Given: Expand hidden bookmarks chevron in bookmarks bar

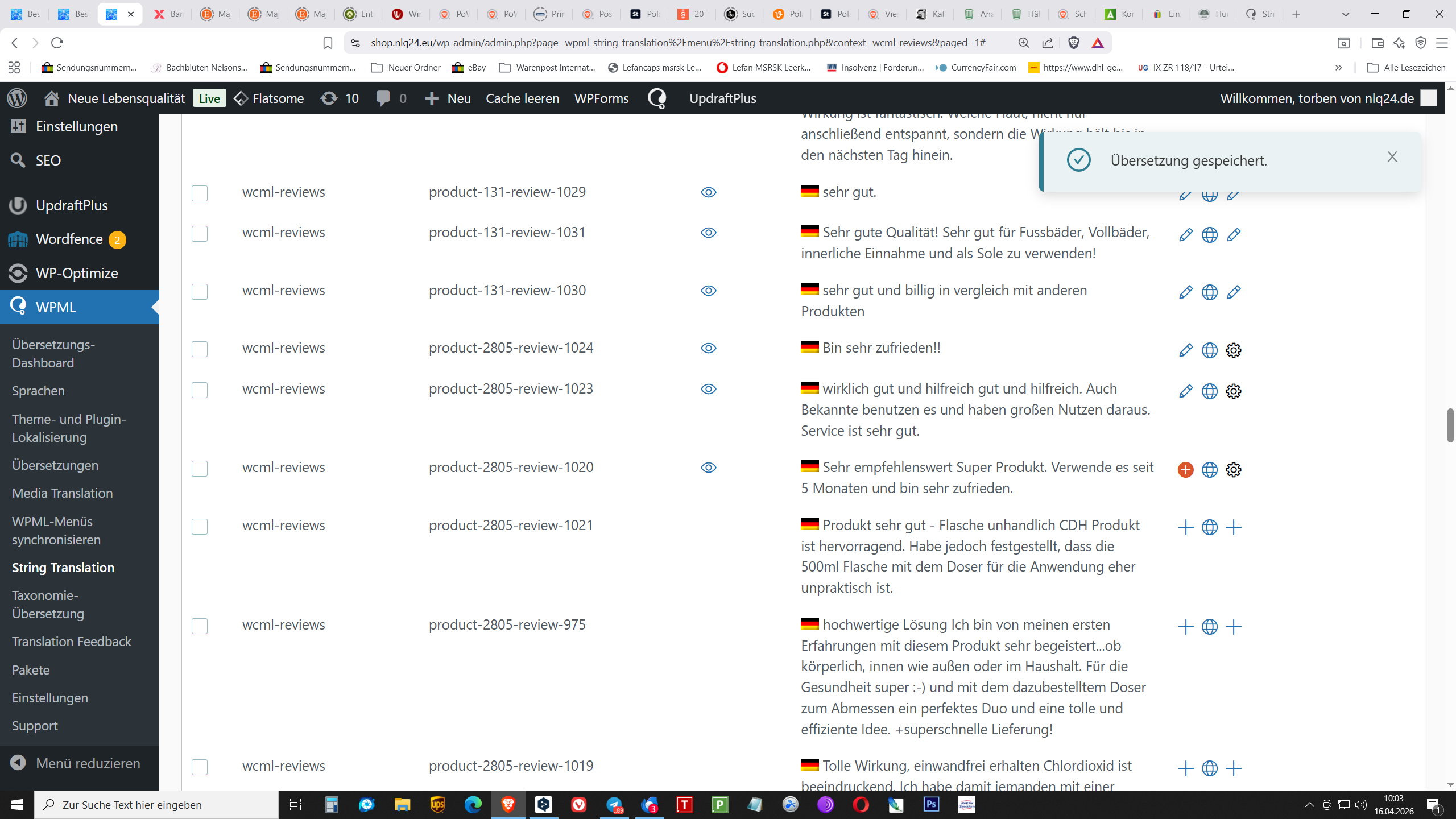Looking at the screenshot, I should [1338, 68].
